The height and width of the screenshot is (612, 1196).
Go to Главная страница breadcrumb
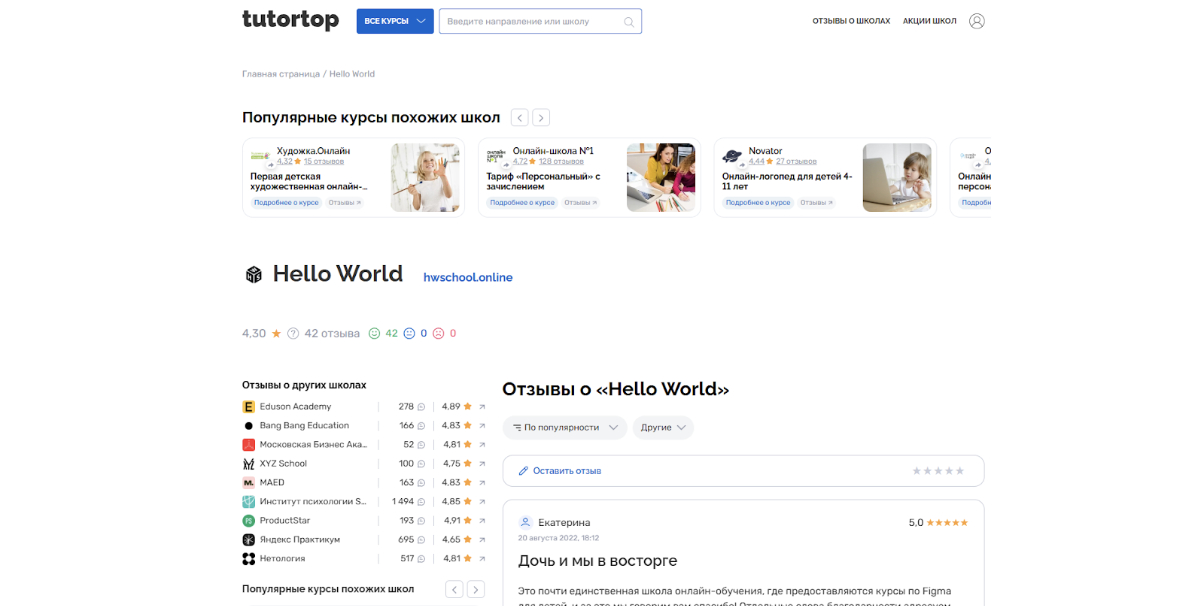(x=281, y=74)
